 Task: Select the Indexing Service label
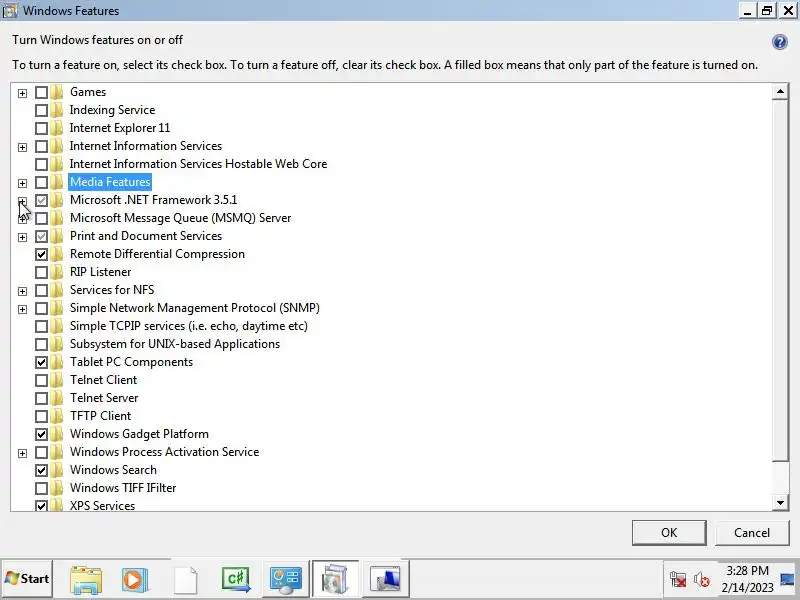112,110
